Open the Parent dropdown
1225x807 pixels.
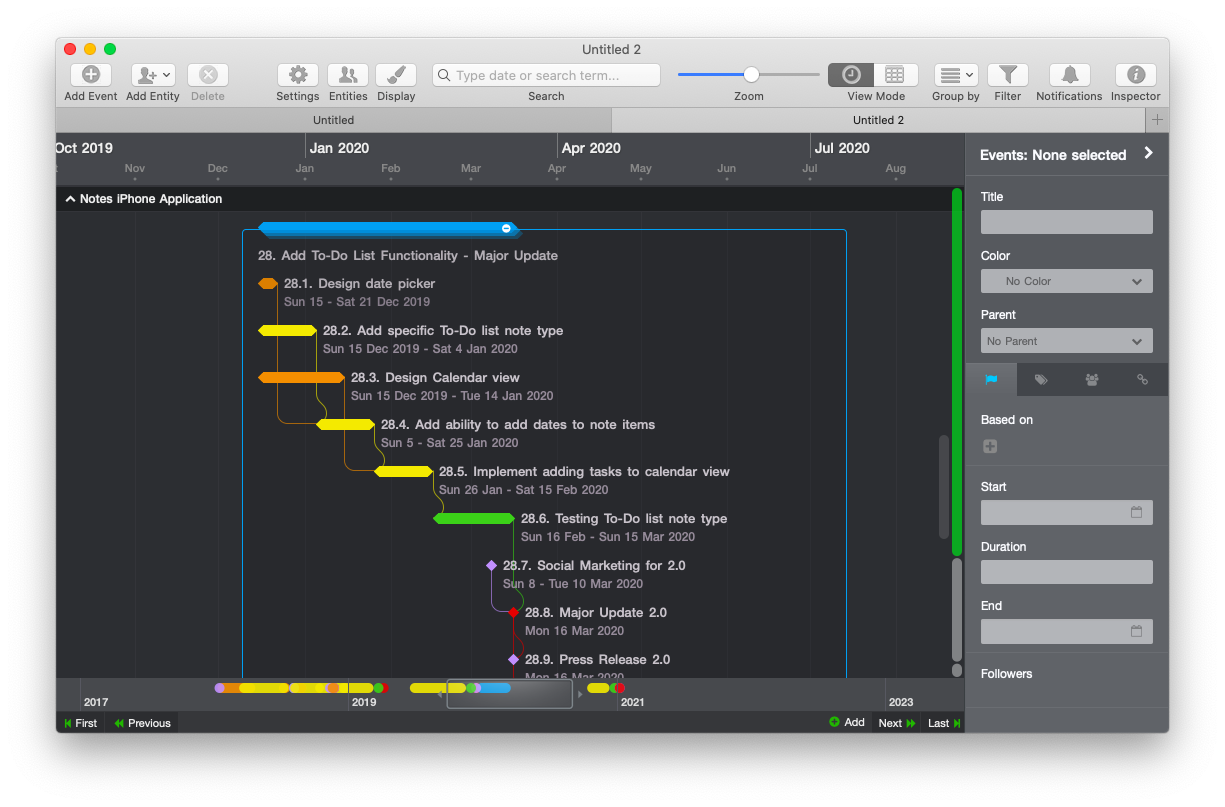(x=1066, y=341)
